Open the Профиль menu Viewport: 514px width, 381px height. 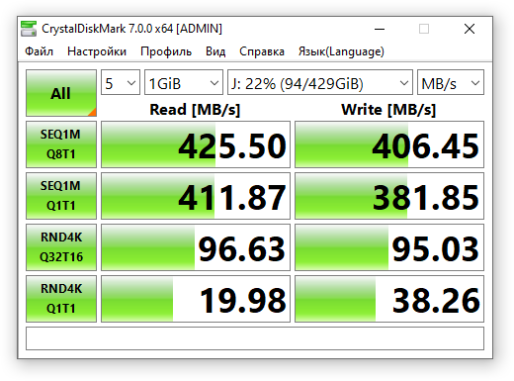pos(166,52)
